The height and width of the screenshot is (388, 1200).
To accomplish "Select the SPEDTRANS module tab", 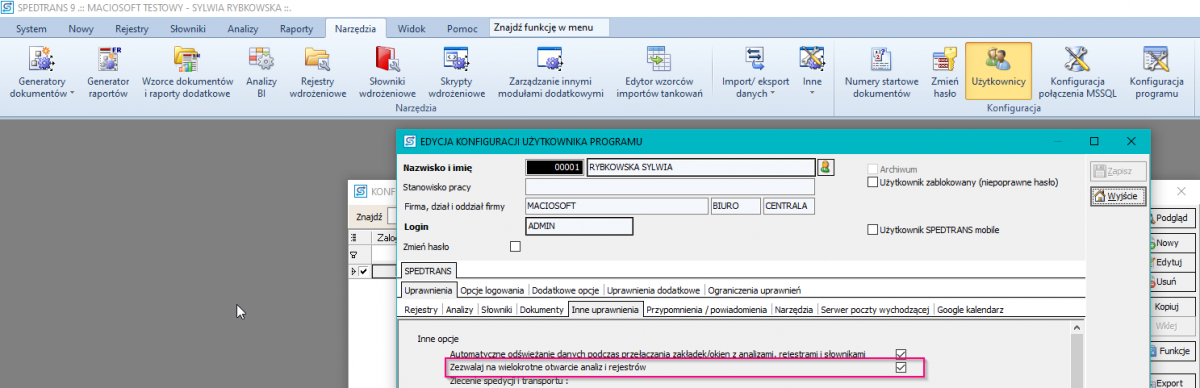I will (428, 271).
